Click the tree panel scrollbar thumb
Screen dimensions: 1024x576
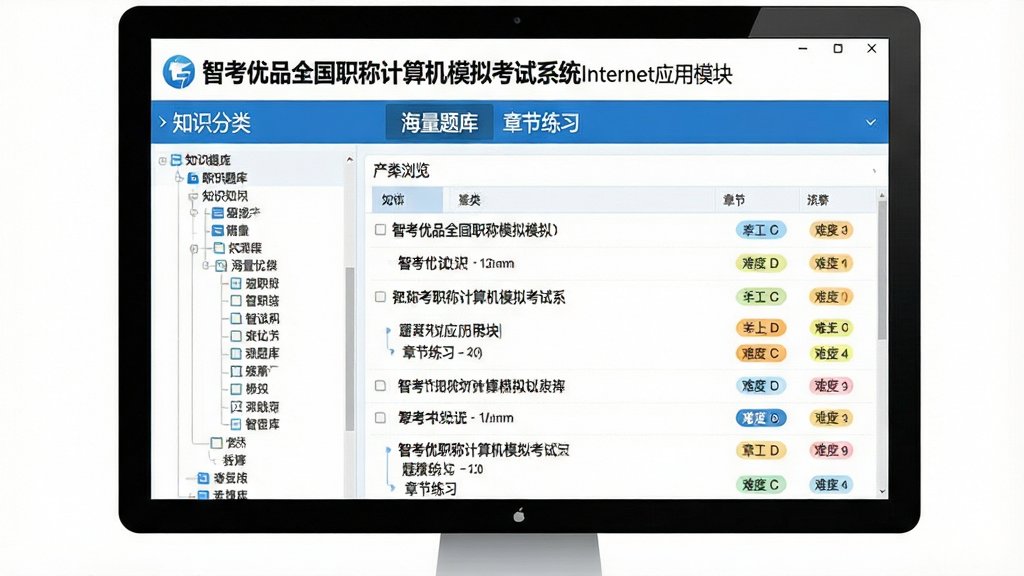(x=349, y=349)
